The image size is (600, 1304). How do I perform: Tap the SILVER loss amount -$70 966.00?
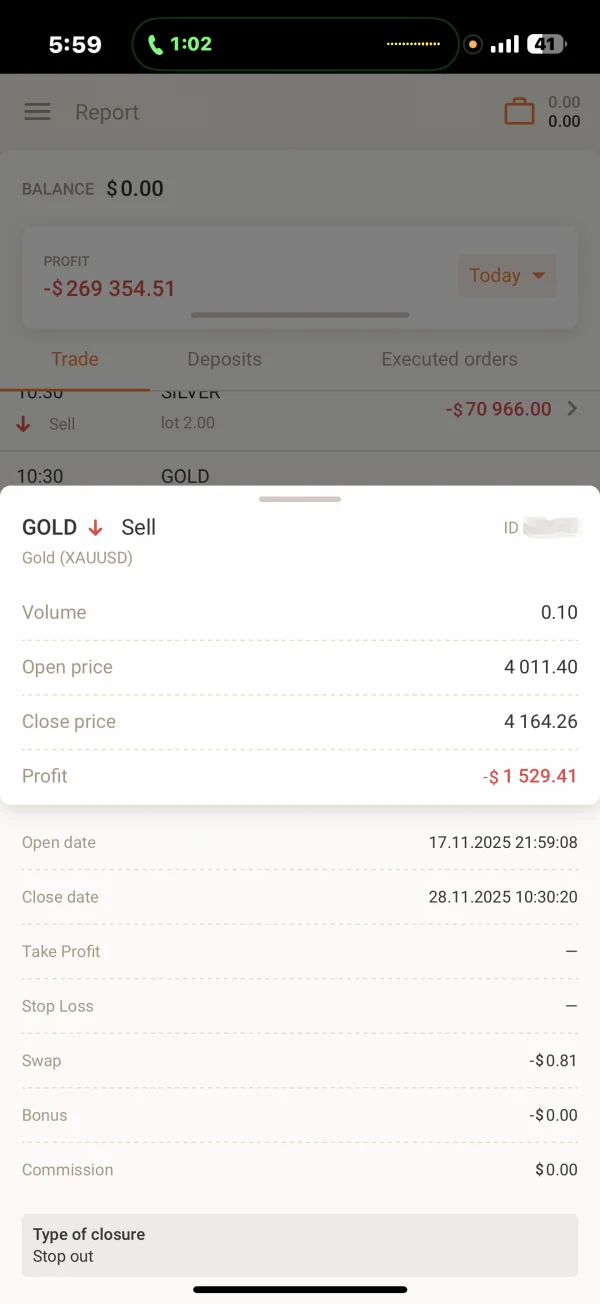(498, 409)
